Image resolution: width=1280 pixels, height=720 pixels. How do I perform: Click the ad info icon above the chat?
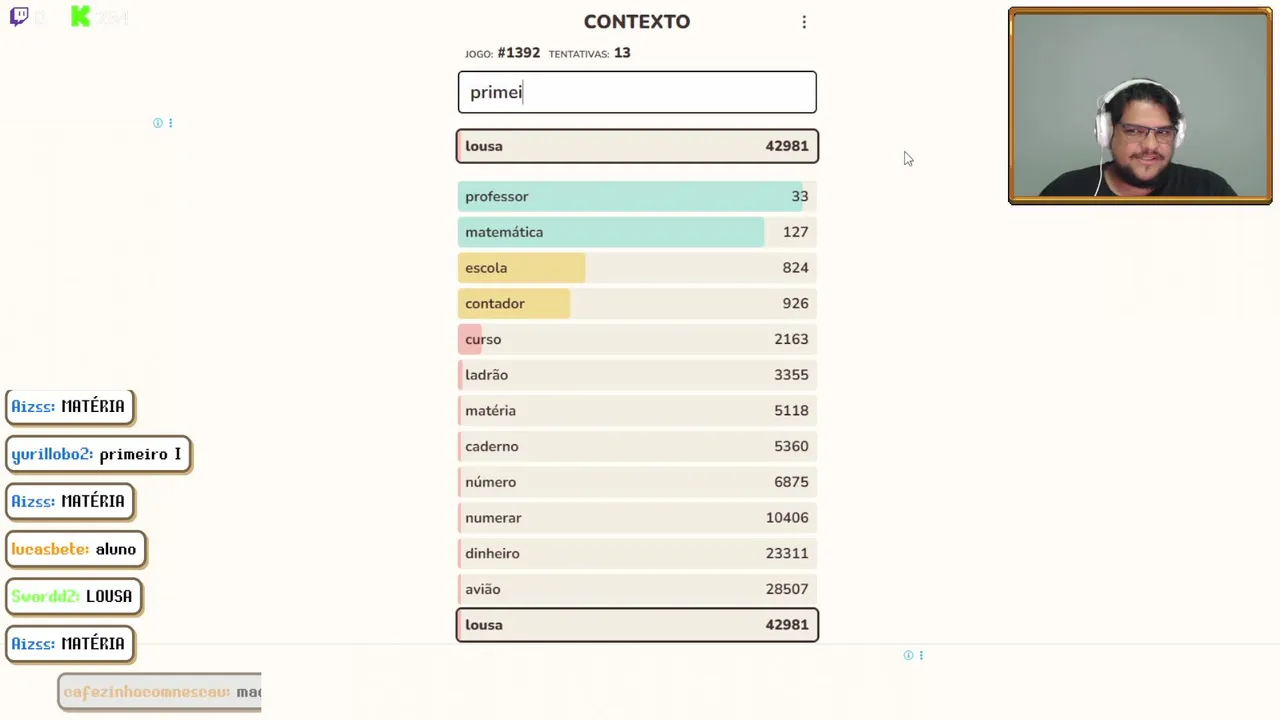[x=157, y=123]
